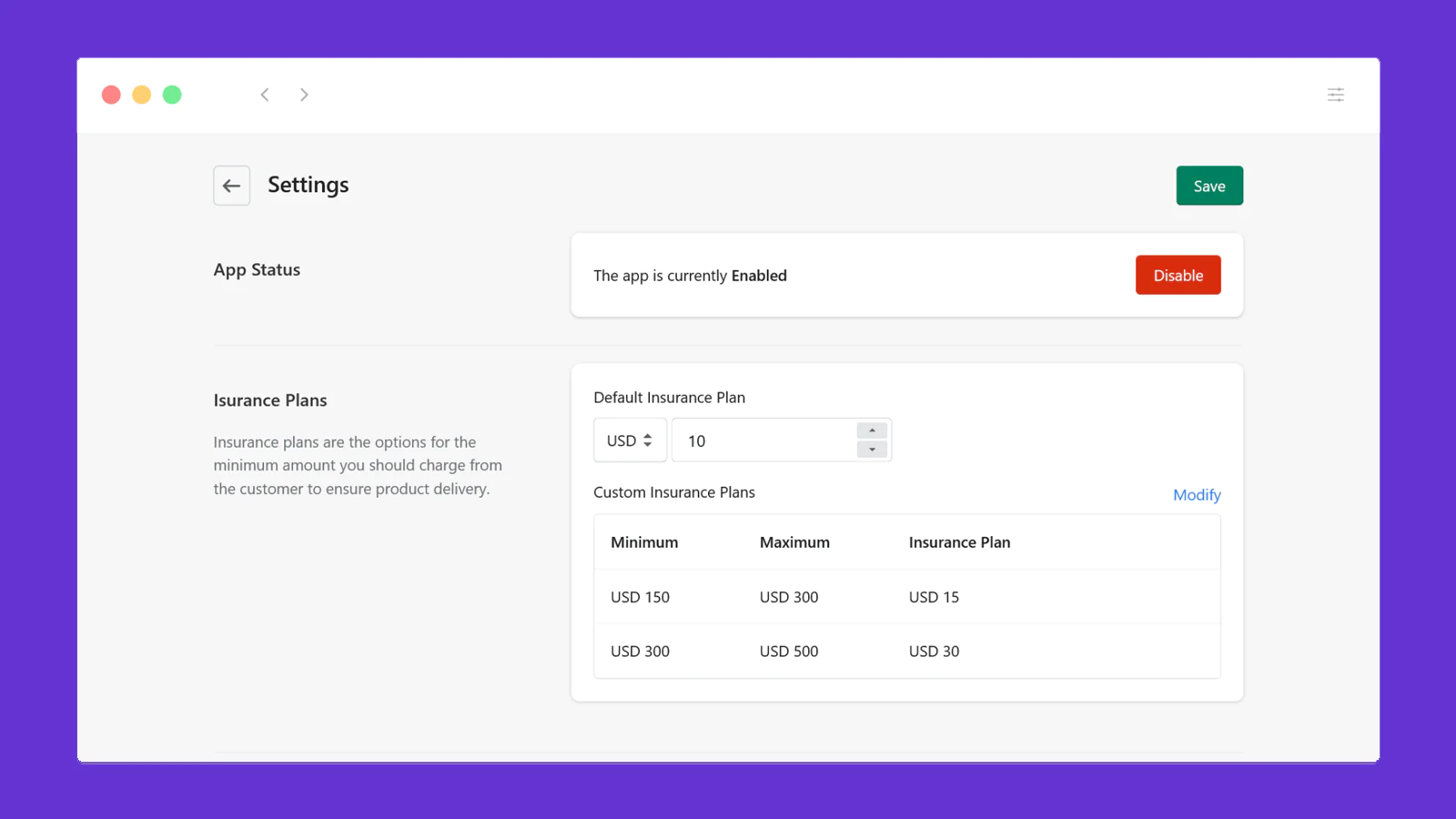Click the yellow minimize window dot
Image resolution: width=1456 pixels, height=819 pixels.
click(141, 95)
